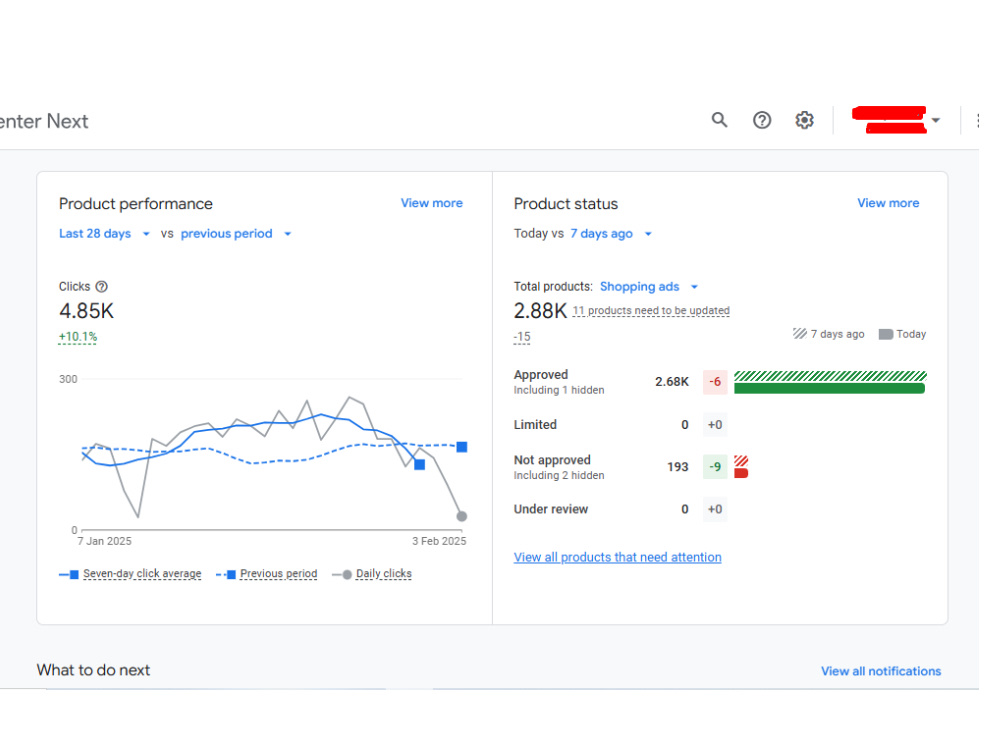Click the solid green Approved today bar
Image resolution: width=1000 pixels, height=750 pixels.
[x=829, y=388]
